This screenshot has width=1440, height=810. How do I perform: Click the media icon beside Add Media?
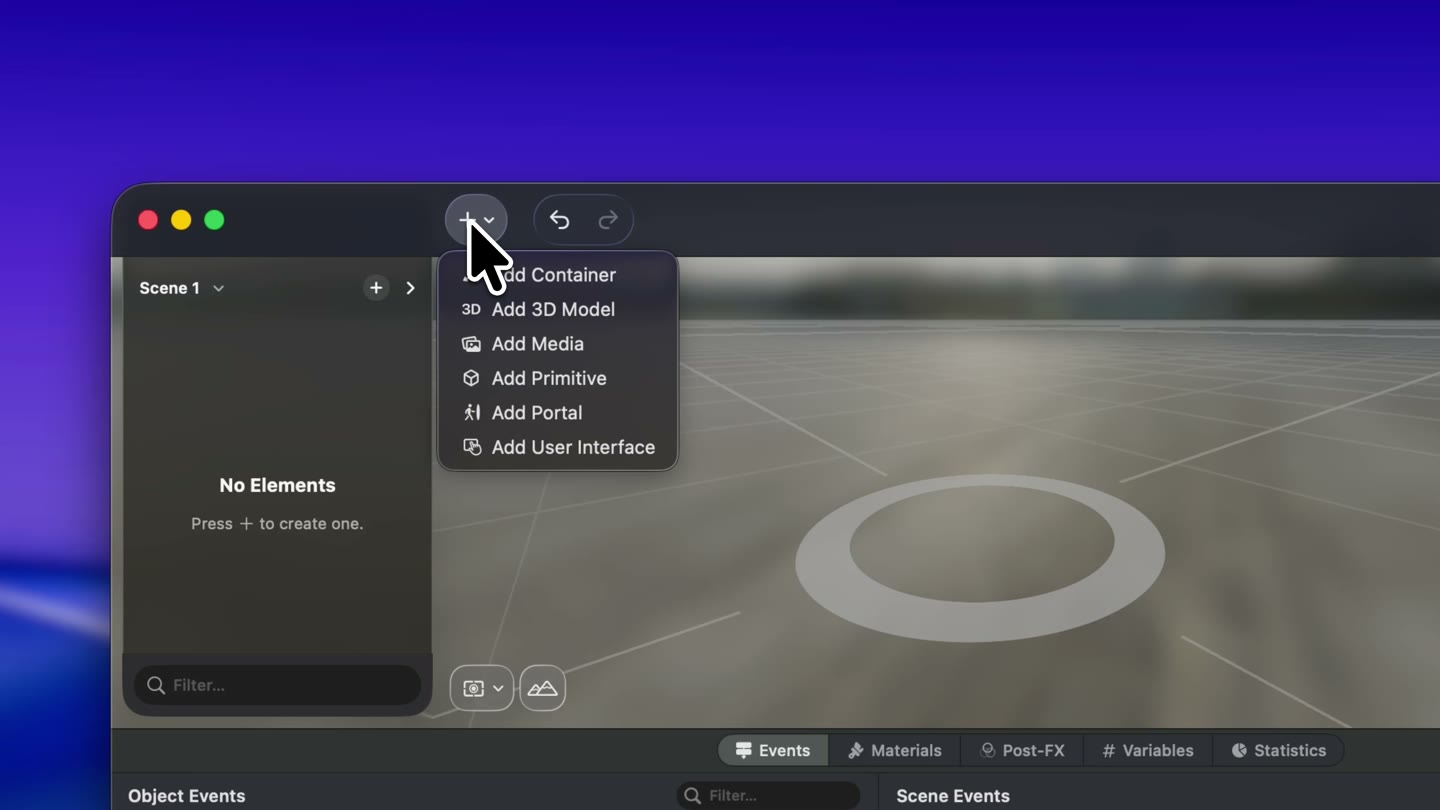[x=471, y=344]
